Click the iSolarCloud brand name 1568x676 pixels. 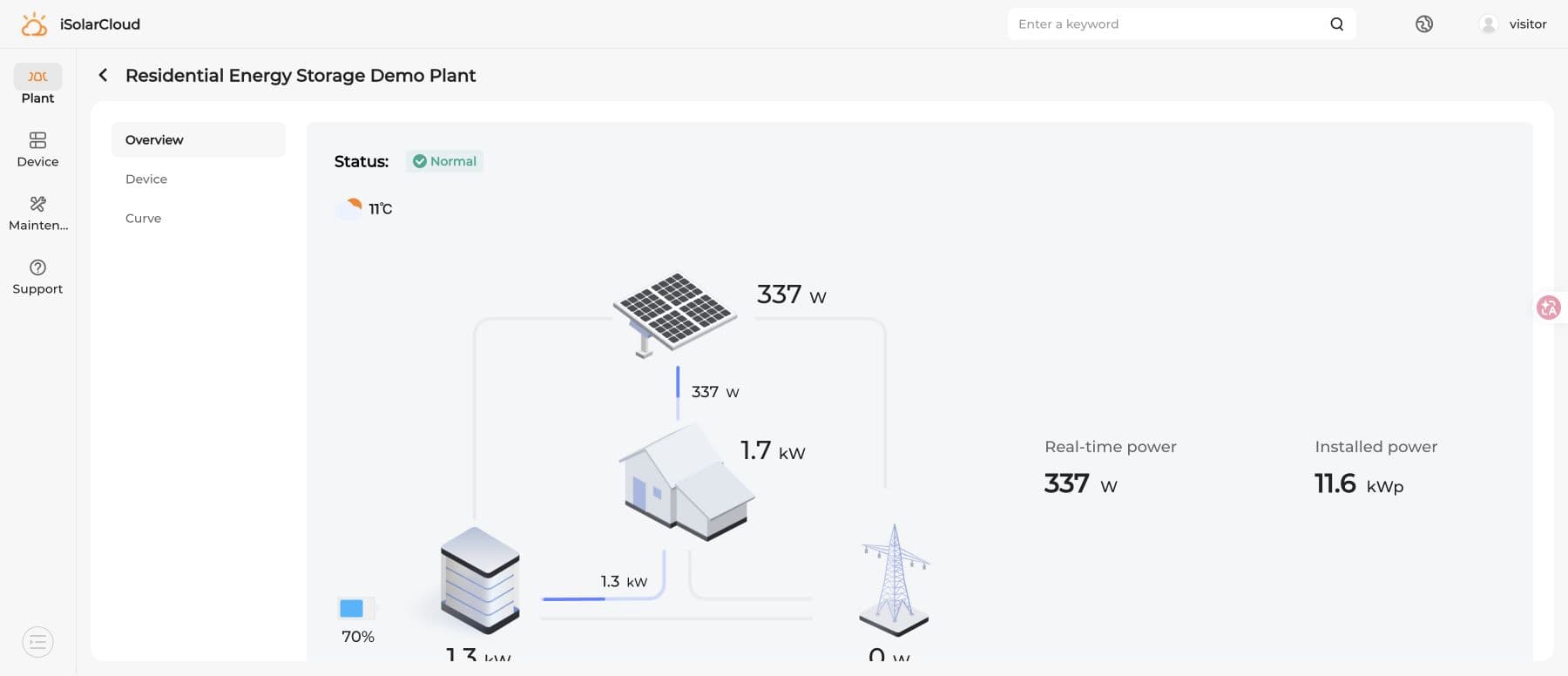(x=100, y=24)
